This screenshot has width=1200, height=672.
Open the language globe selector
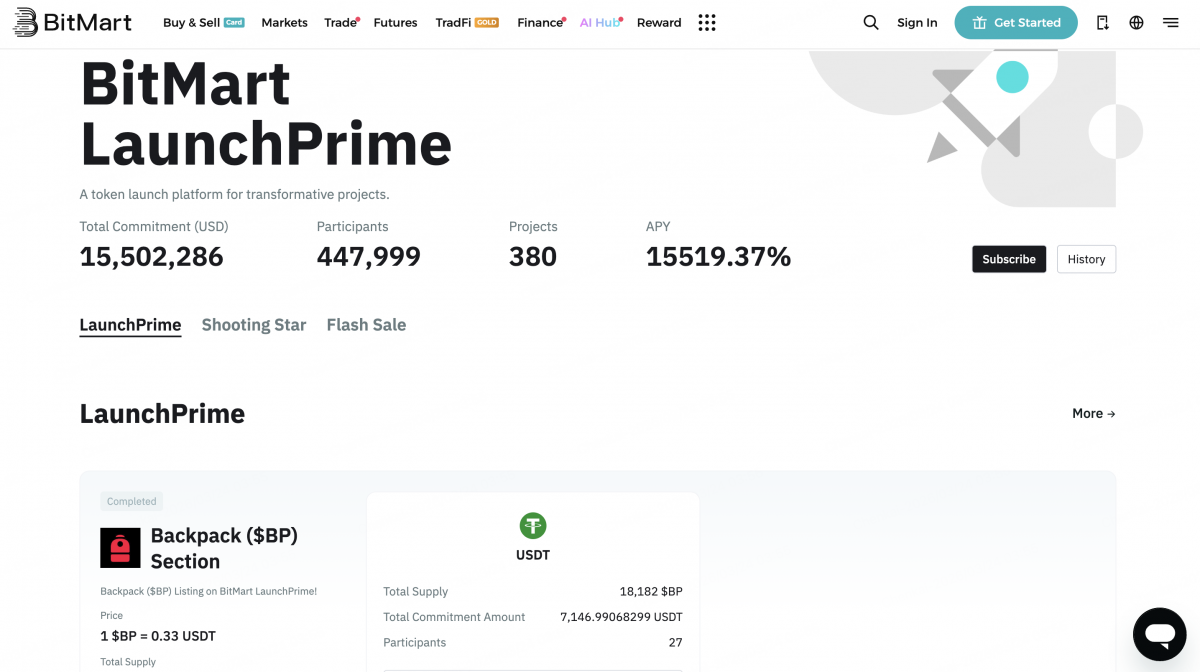1136,21
